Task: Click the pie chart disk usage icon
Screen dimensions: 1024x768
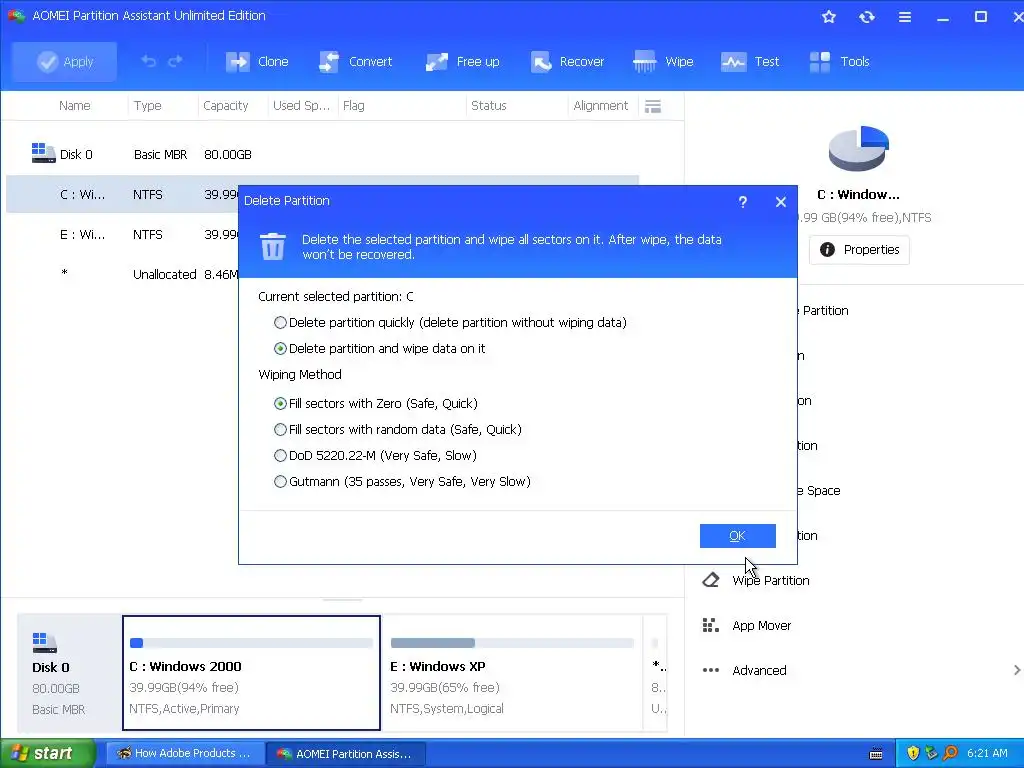Action: coord(859,148)
